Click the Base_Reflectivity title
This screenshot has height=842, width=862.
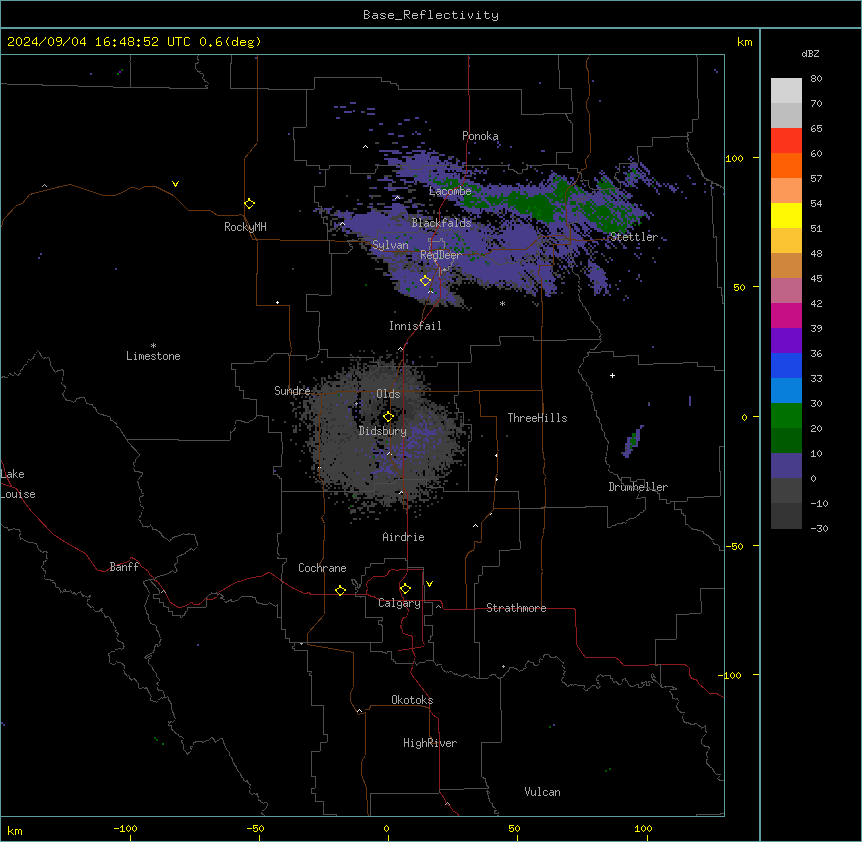431,15
